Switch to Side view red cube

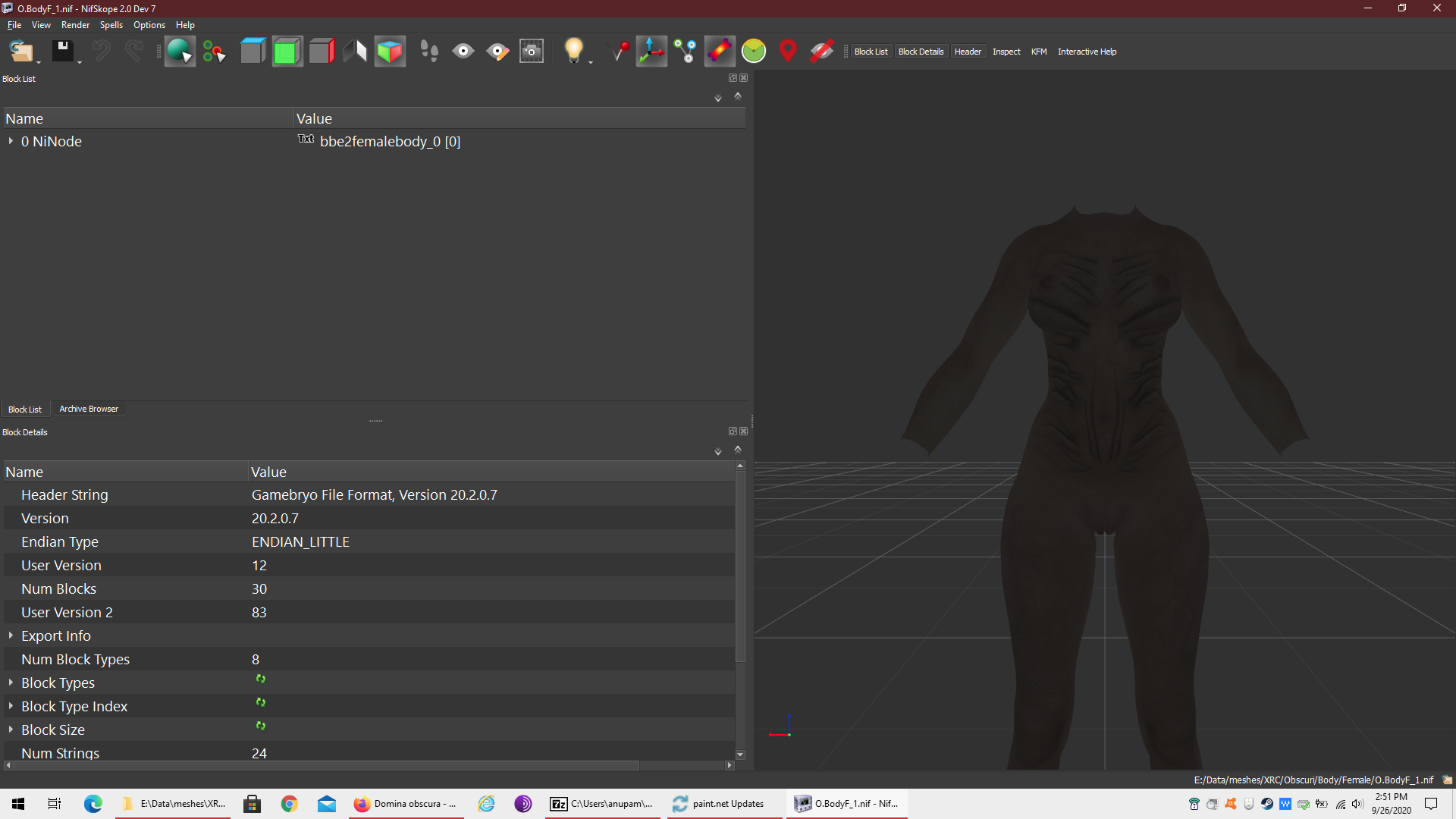(x=322, y=52)
